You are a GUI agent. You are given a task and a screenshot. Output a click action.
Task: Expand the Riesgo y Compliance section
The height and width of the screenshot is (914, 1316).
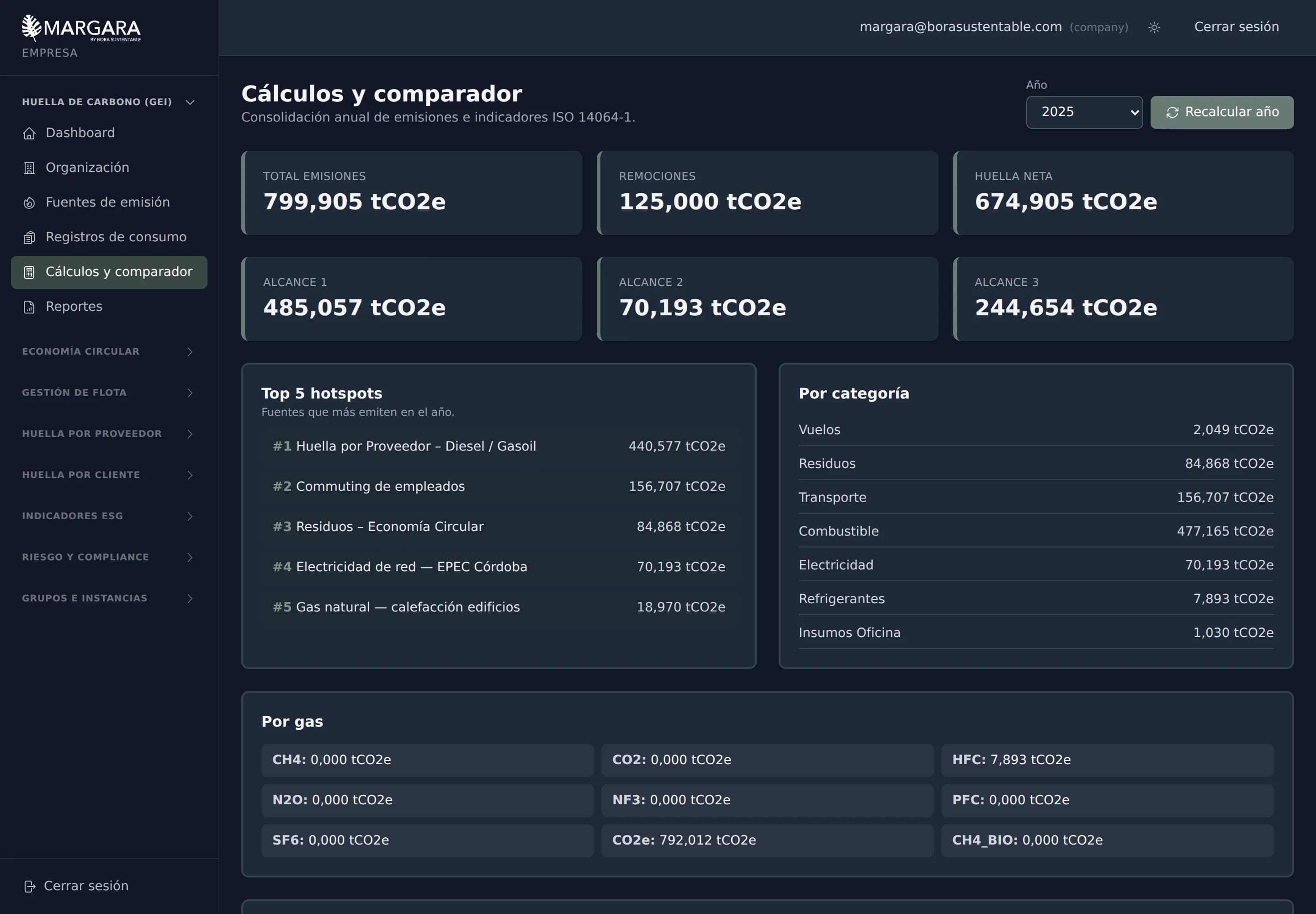(x=109, y=557)
